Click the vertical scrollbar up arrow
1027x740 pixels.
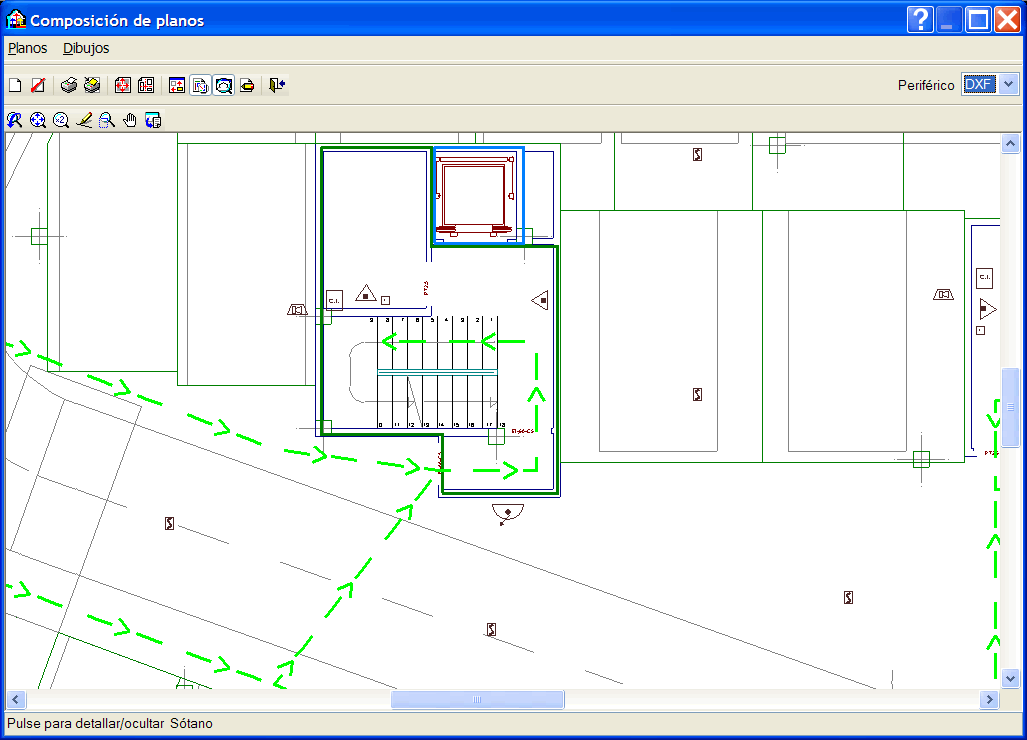[1010, 143]
